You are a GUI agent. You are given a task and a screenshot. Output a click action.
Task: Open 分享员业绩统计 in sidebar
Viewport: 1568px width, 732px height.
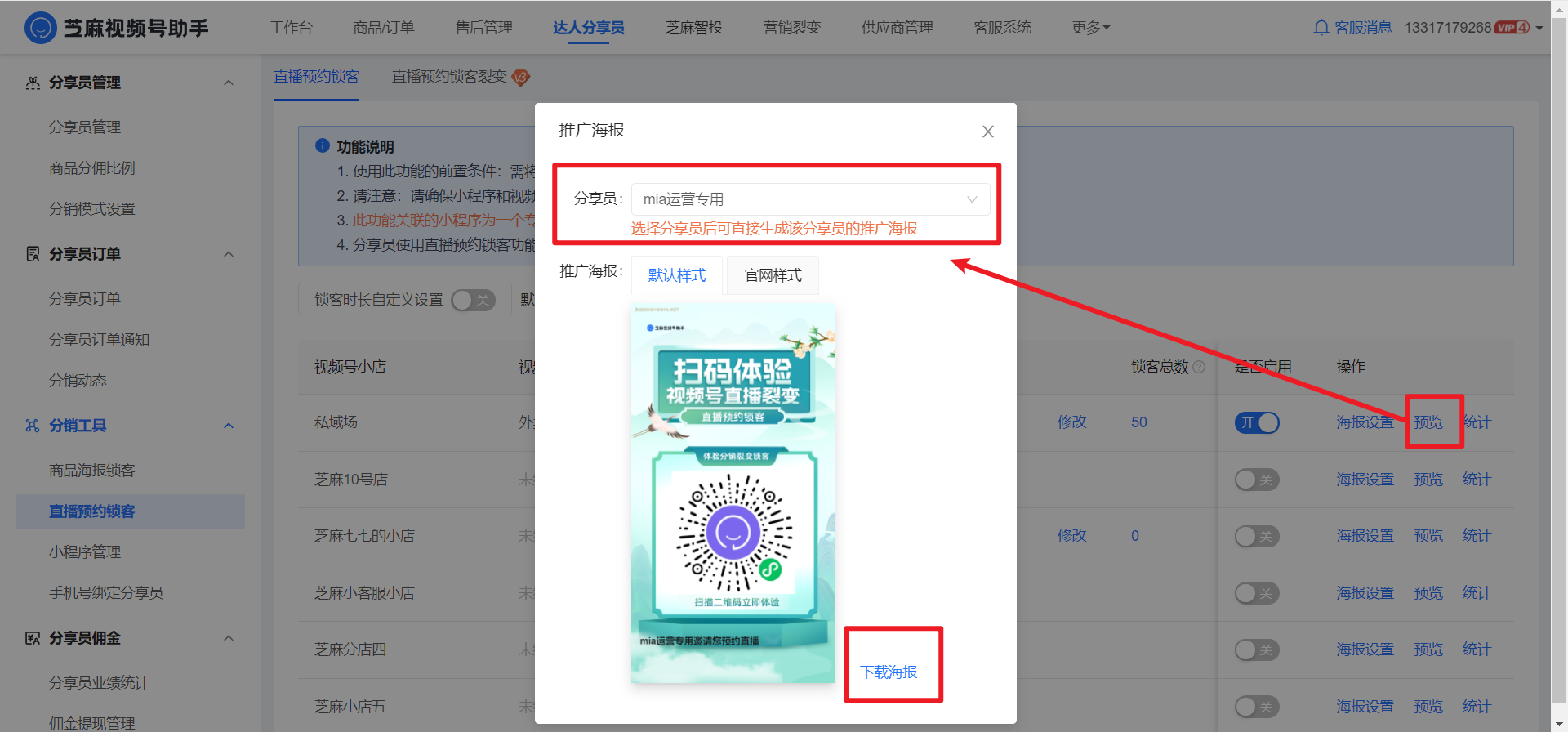click(x=100, y=683)
